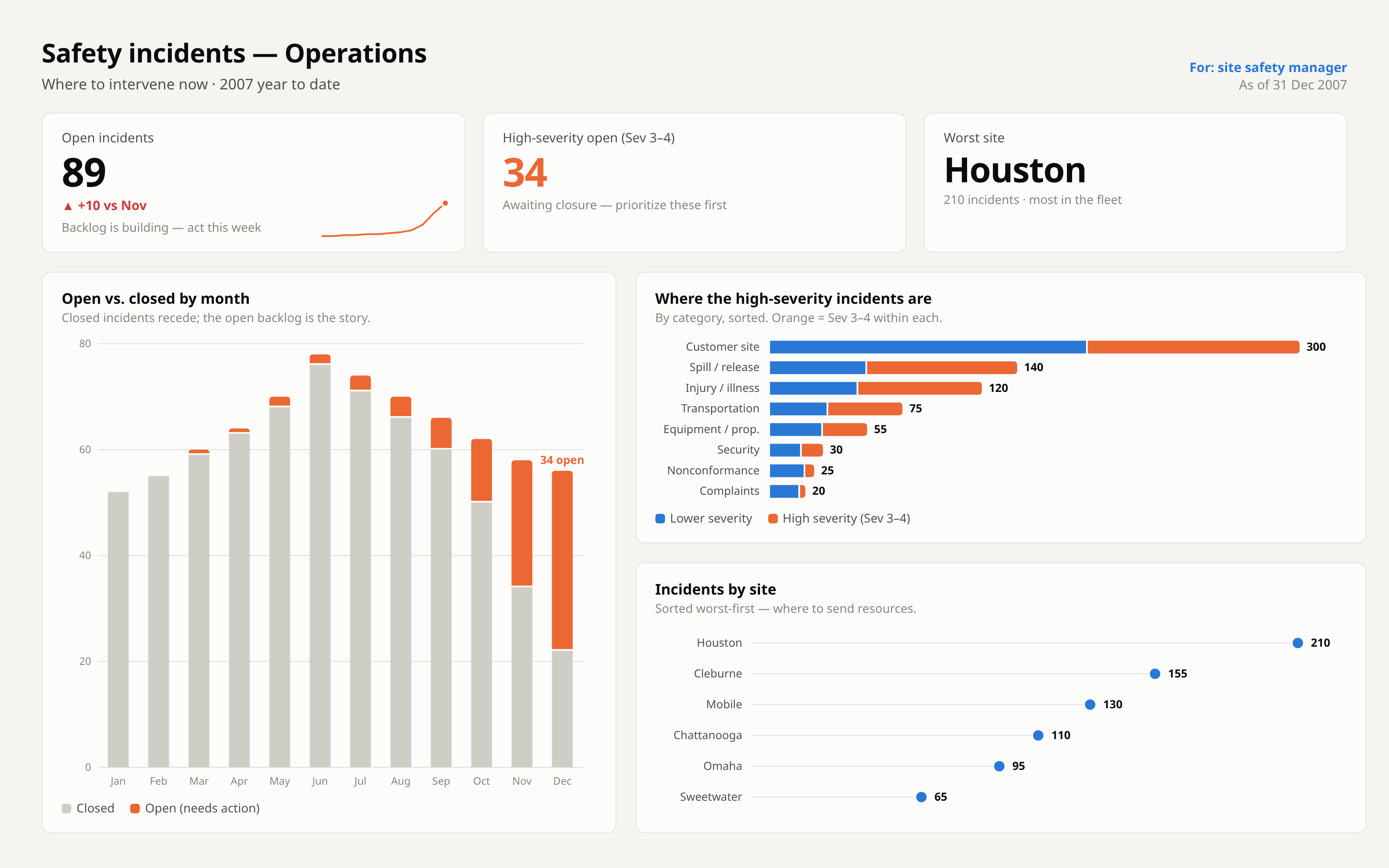Click the Dec orange open bar segment
This screenshot has height=868, width=1389.
562,560
